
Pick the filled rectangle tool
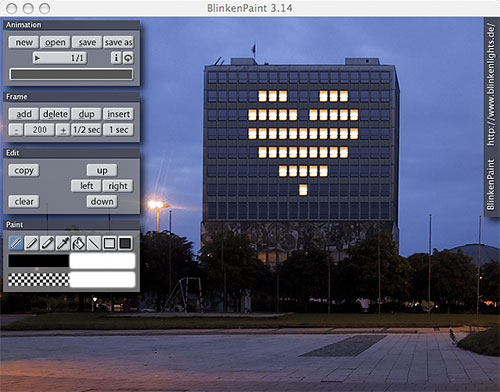[125, 243]
